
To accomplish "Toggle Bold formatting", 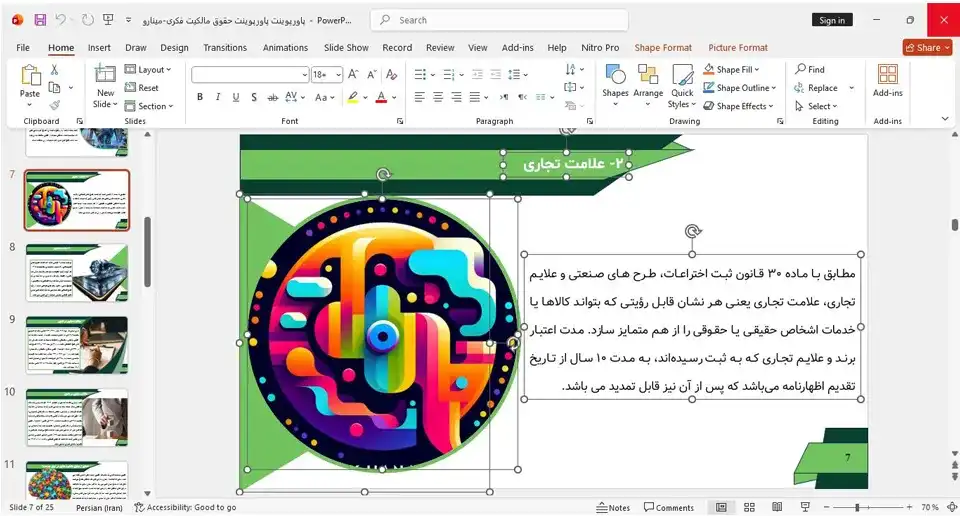I will click(x=200, y=97).
